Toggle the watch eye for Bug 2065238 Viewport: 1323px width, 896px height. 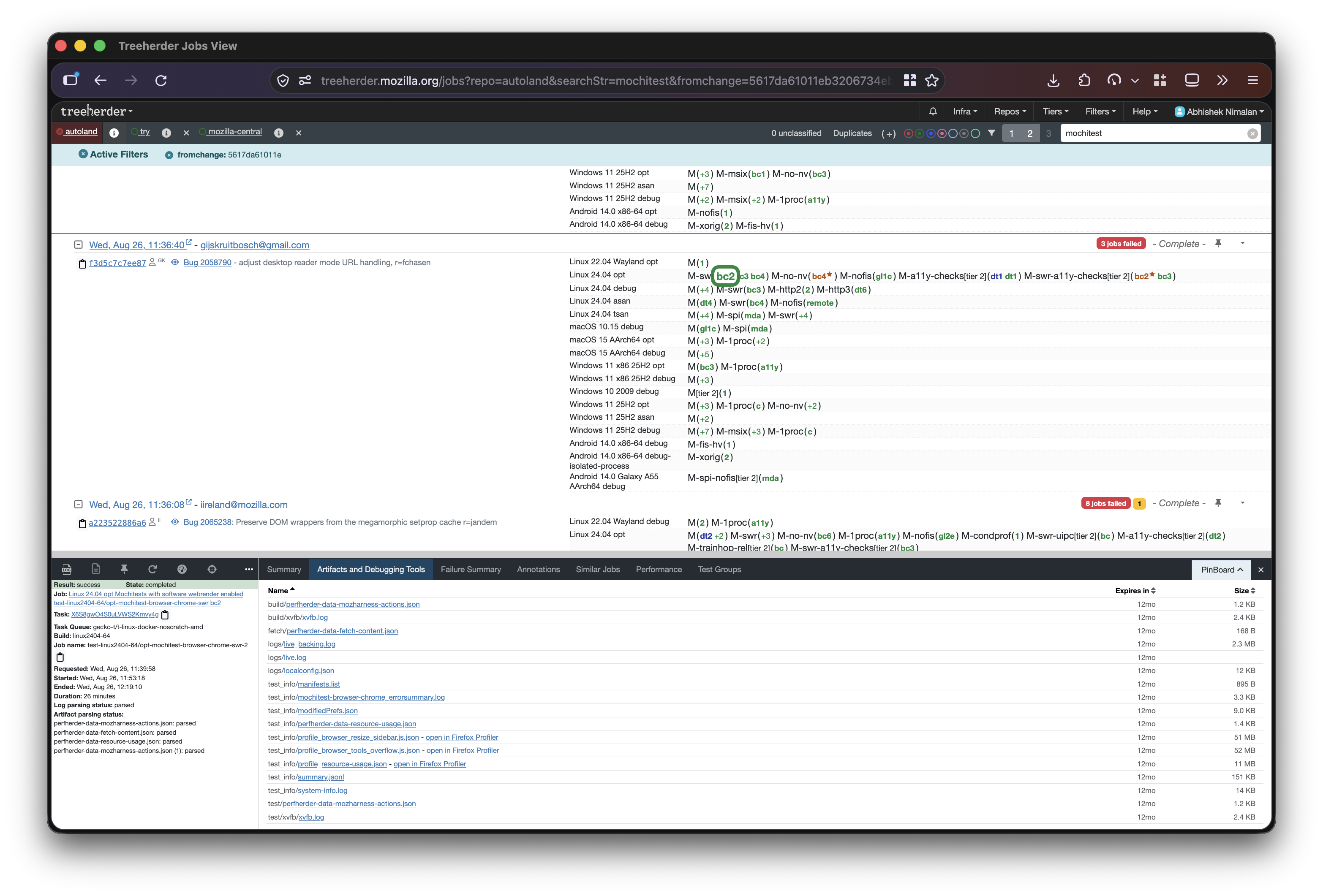click(175, 521)
